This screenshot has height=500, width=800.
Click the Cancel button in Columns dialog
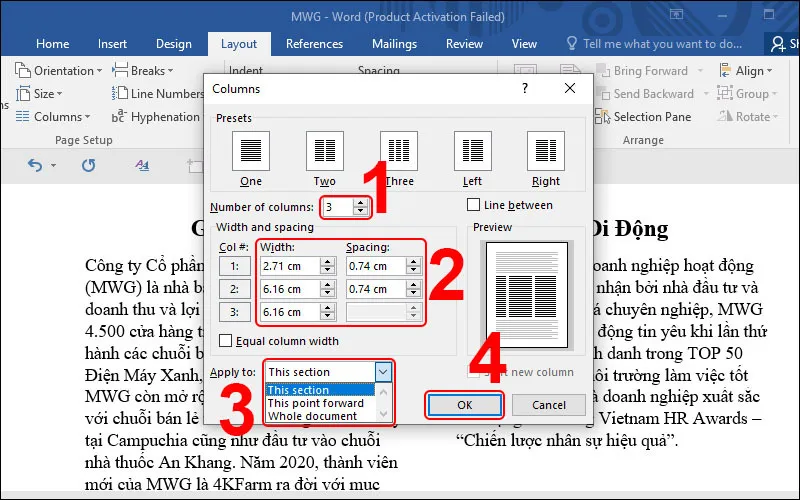(x=548, y=405)
